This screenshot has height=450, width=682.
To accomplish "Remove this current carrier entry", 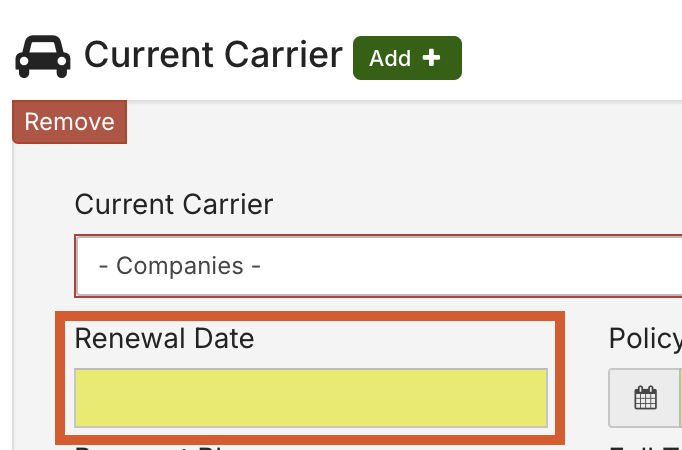I will [69, 122].
